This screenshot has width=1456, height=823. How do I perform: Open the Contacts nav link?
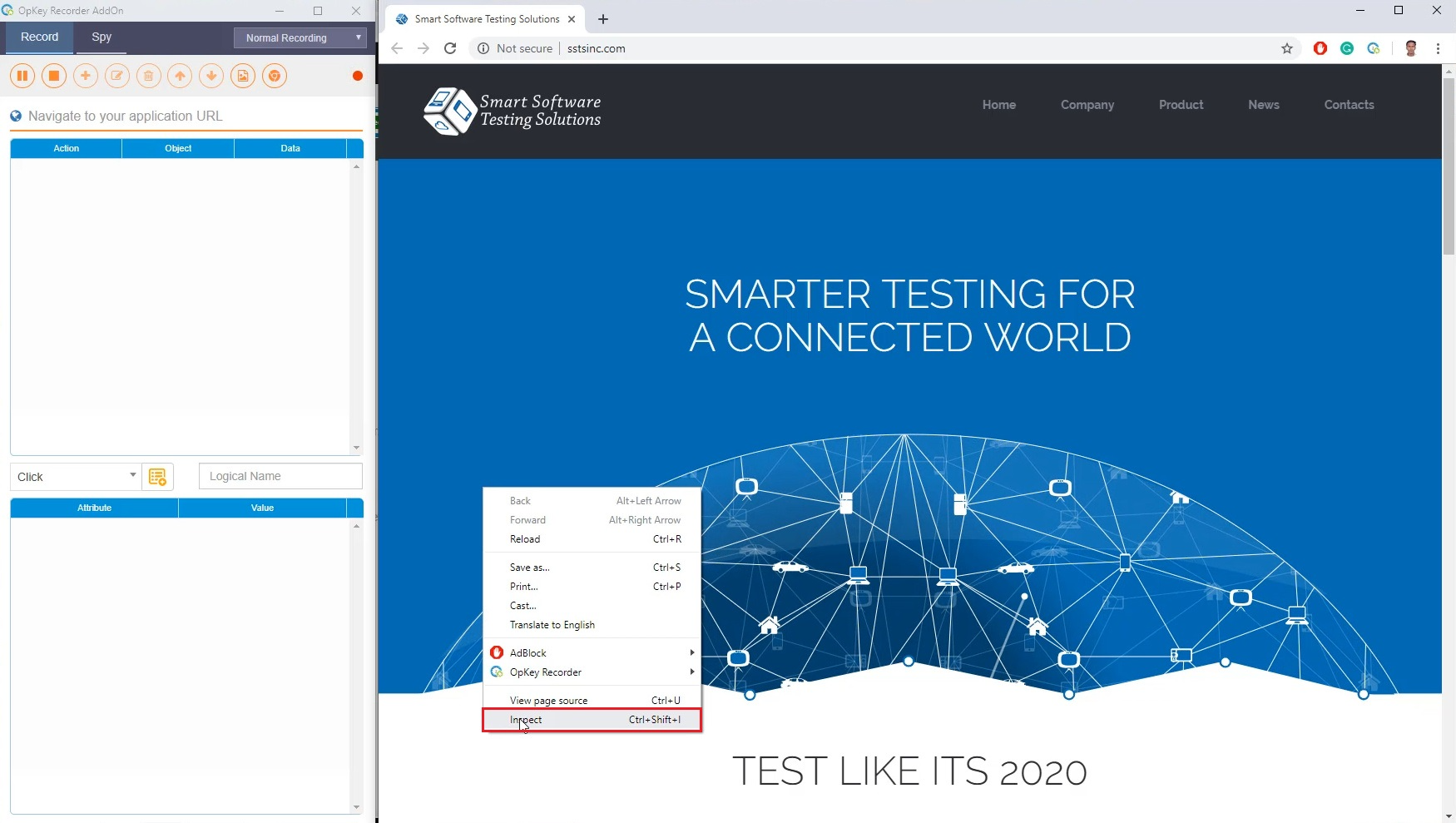pos(1350,105)
